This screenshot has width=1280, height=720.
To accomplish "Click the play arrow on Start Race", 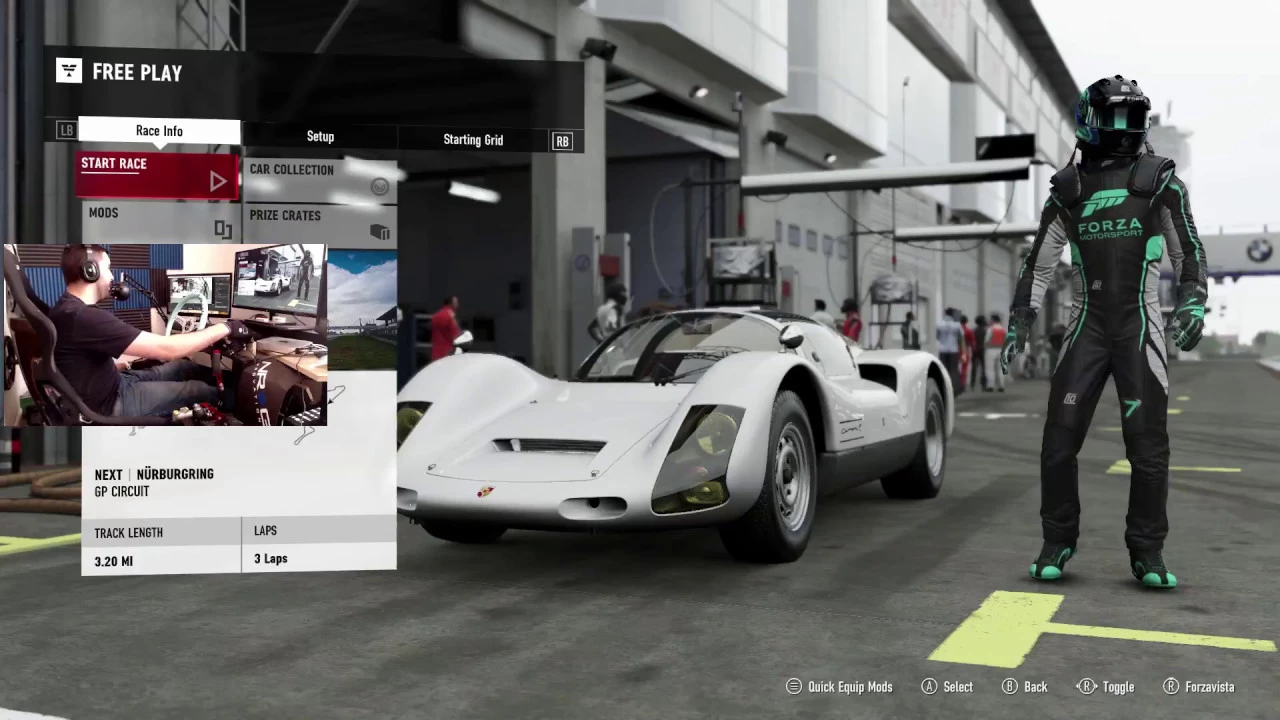I will [x=218, y=181].
